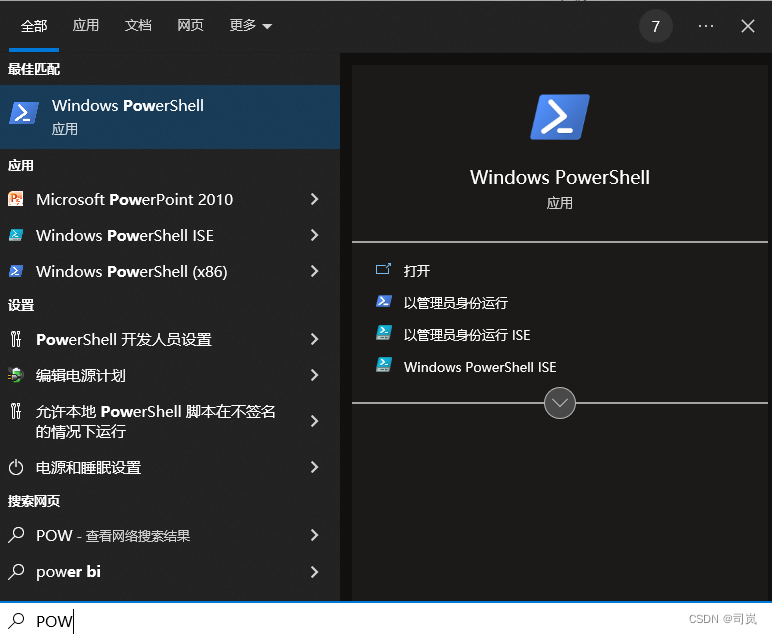772x634 pixels.
Task: Switch to the Apps (应用) tab
Action: (86, 25)
